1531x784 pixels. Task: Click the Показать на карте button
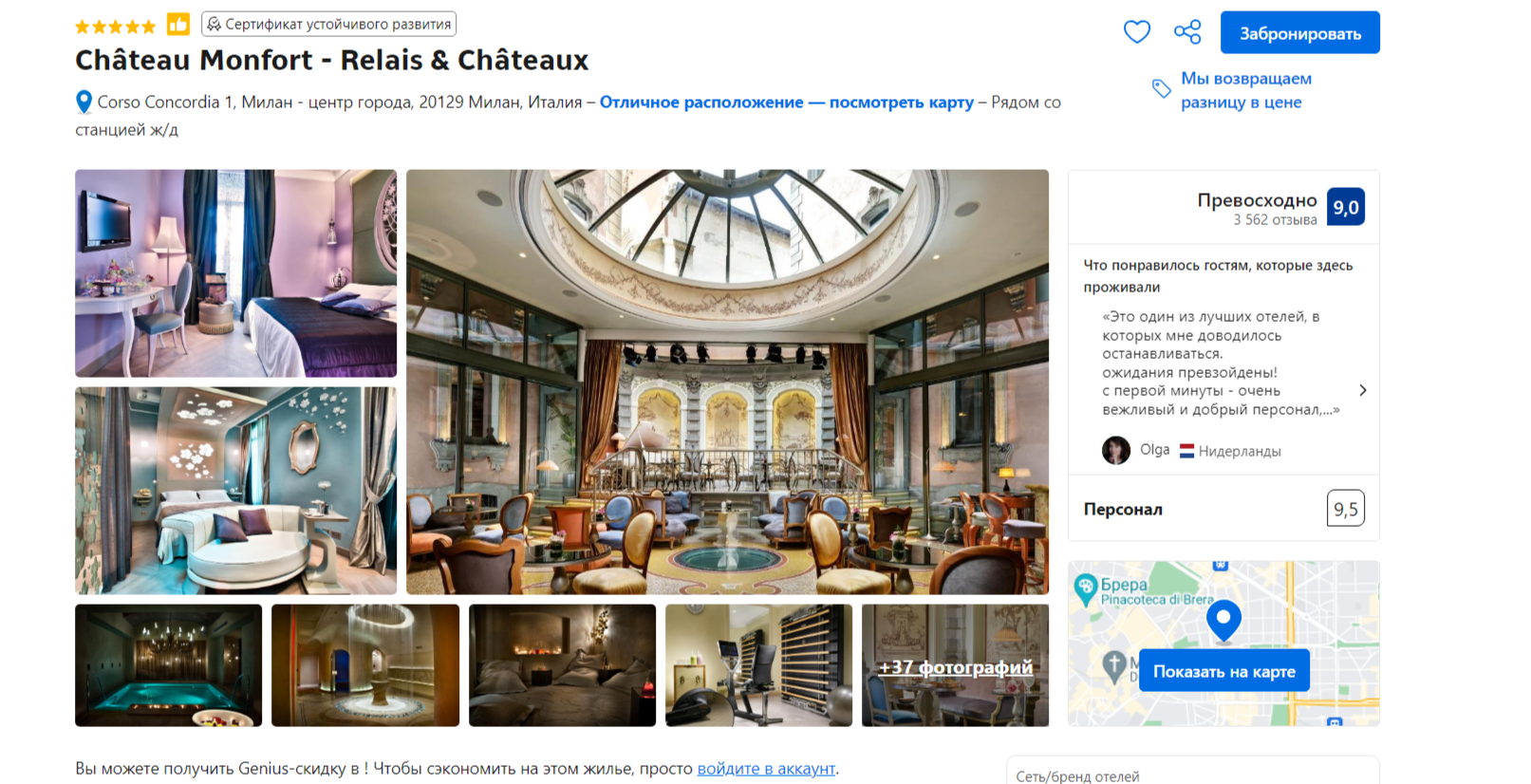[1223, 671]
